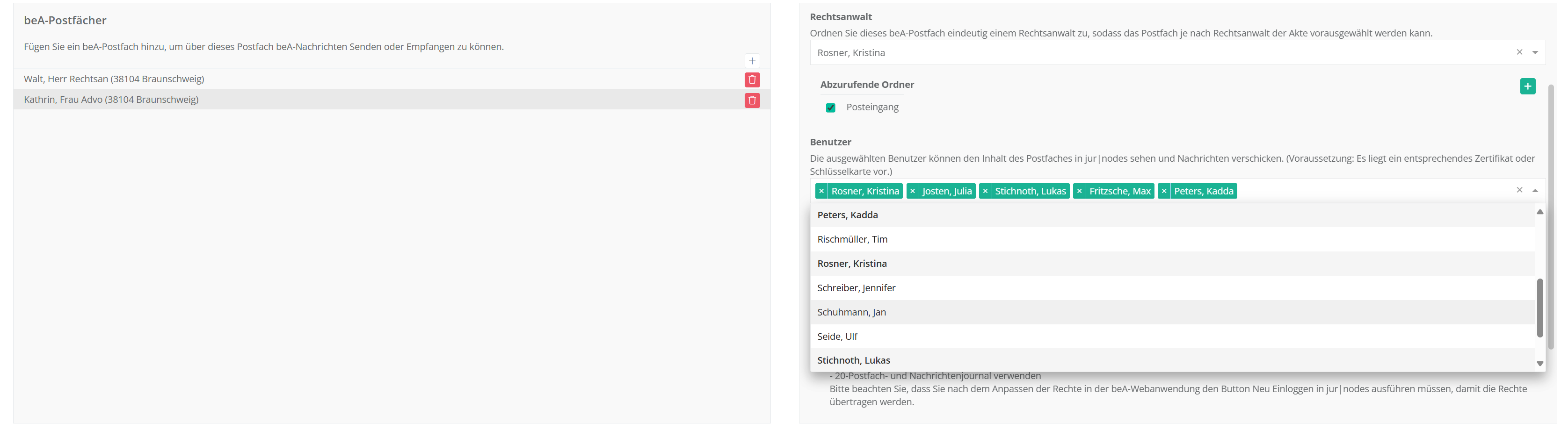Add folder with green plus button
This screenshot has height=430, width=1568.
point(1527,86)
